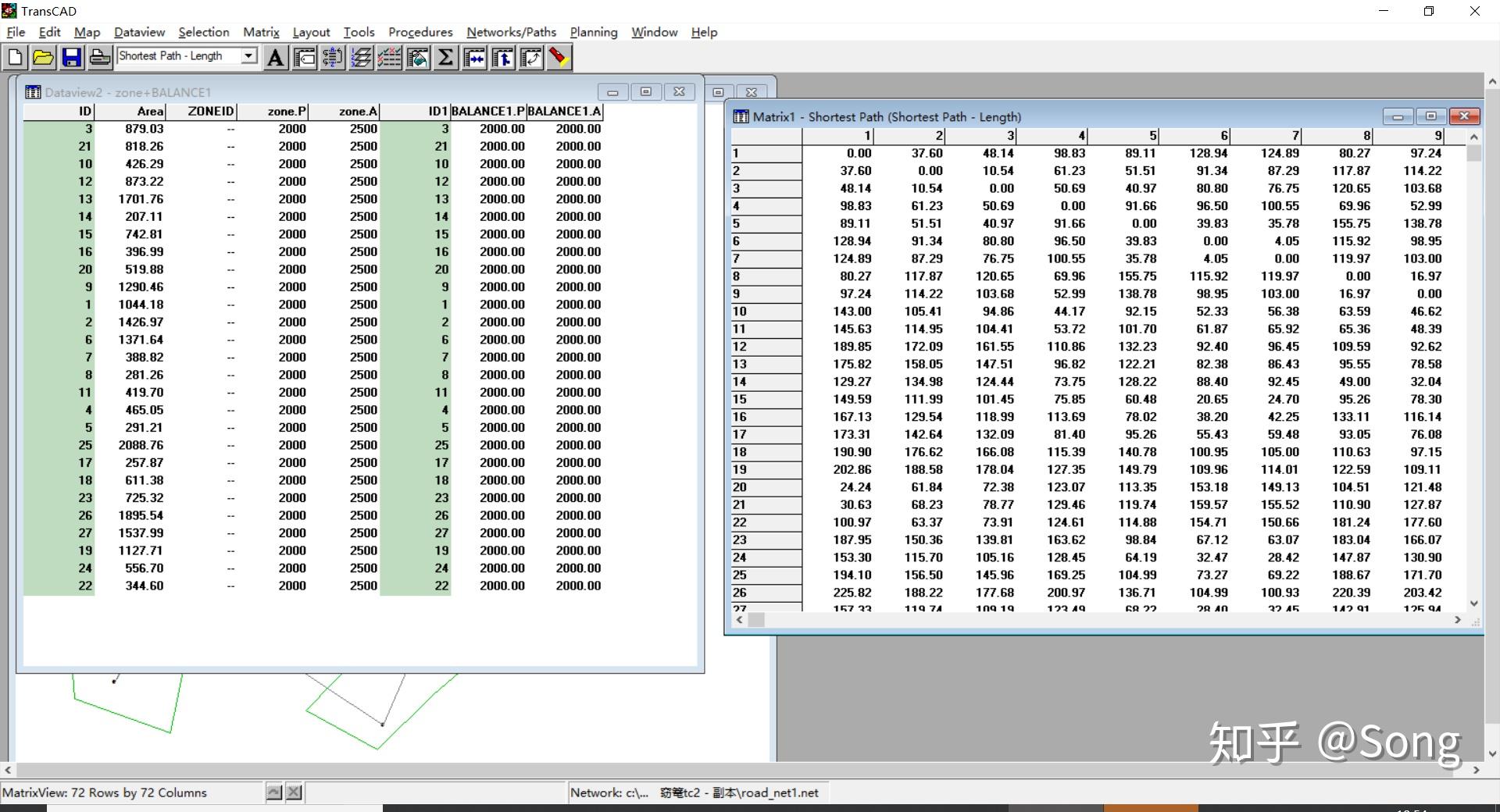1500x812 pixels.
Task: Click the matrix fill paint bucket icon
Action: [x=417, y=58]
